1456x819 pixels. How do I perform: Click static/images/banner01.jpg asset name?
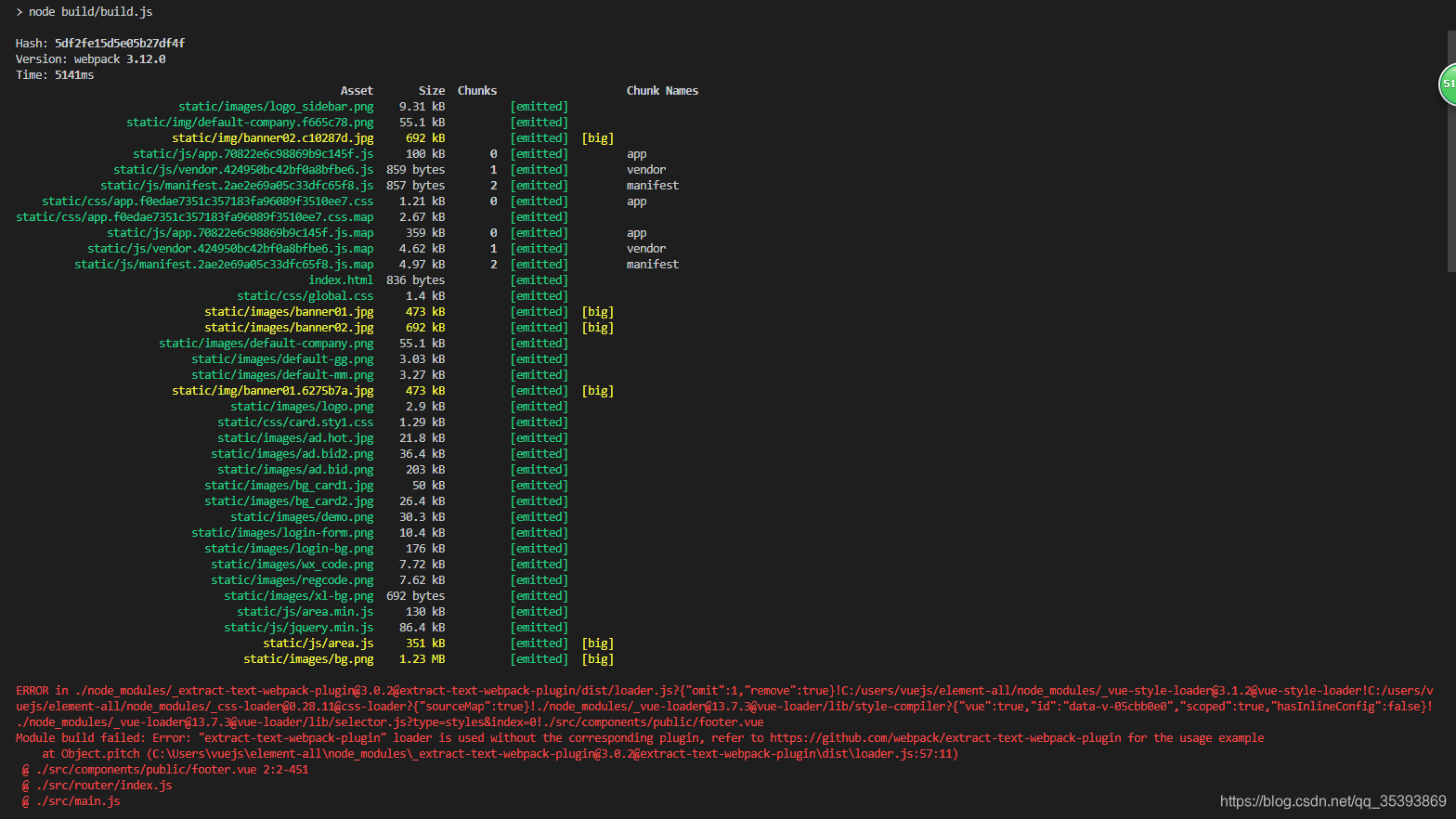(289, 312)
